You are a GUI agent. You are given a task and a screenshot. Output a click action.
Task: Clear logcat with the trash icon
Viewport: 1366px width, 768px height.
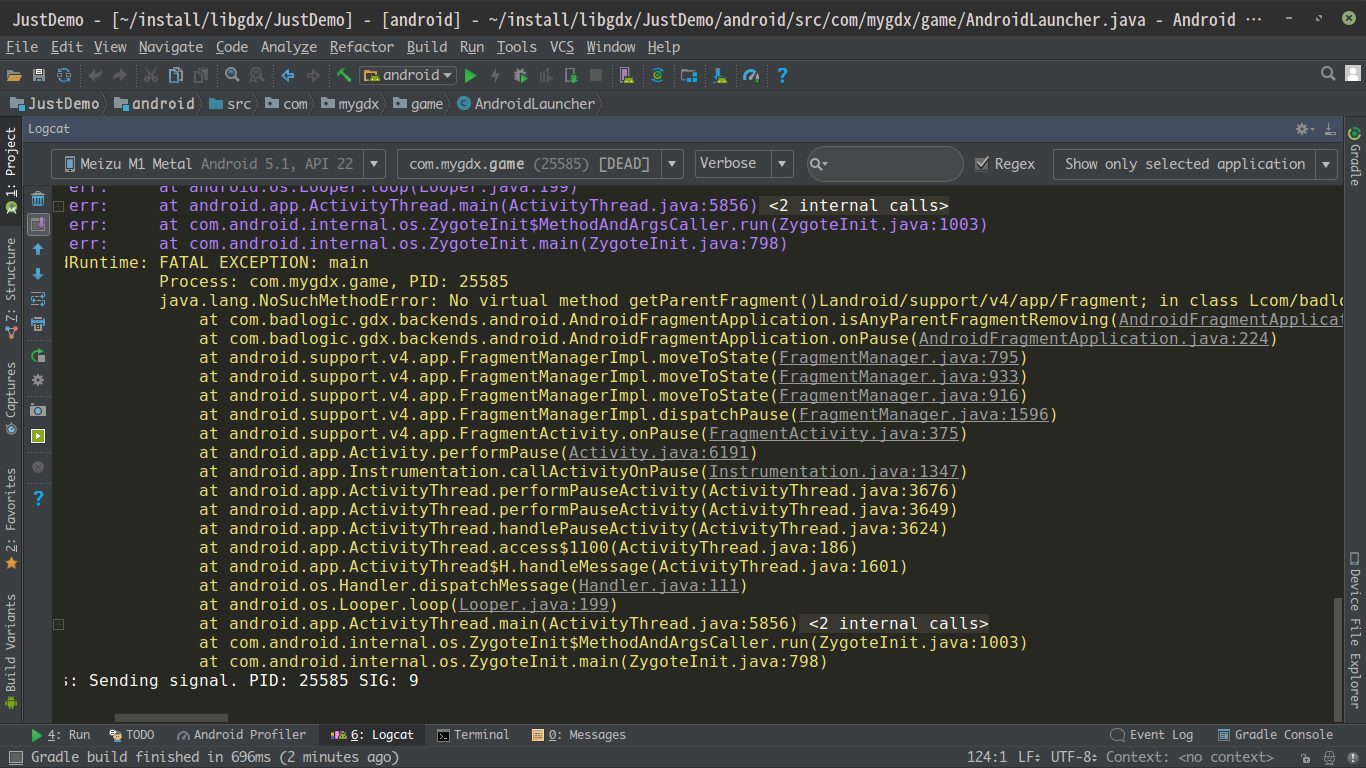[38, 199]
